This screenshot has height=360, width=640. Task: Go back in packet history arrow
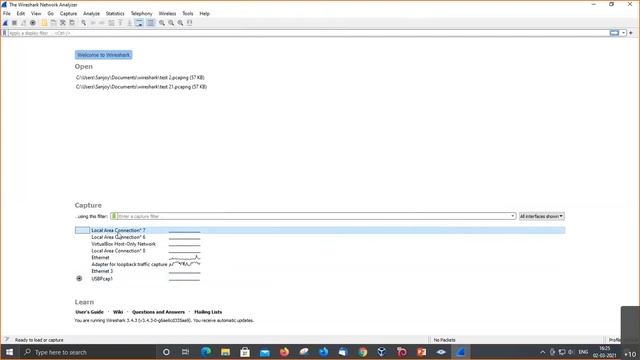point(93,23)
